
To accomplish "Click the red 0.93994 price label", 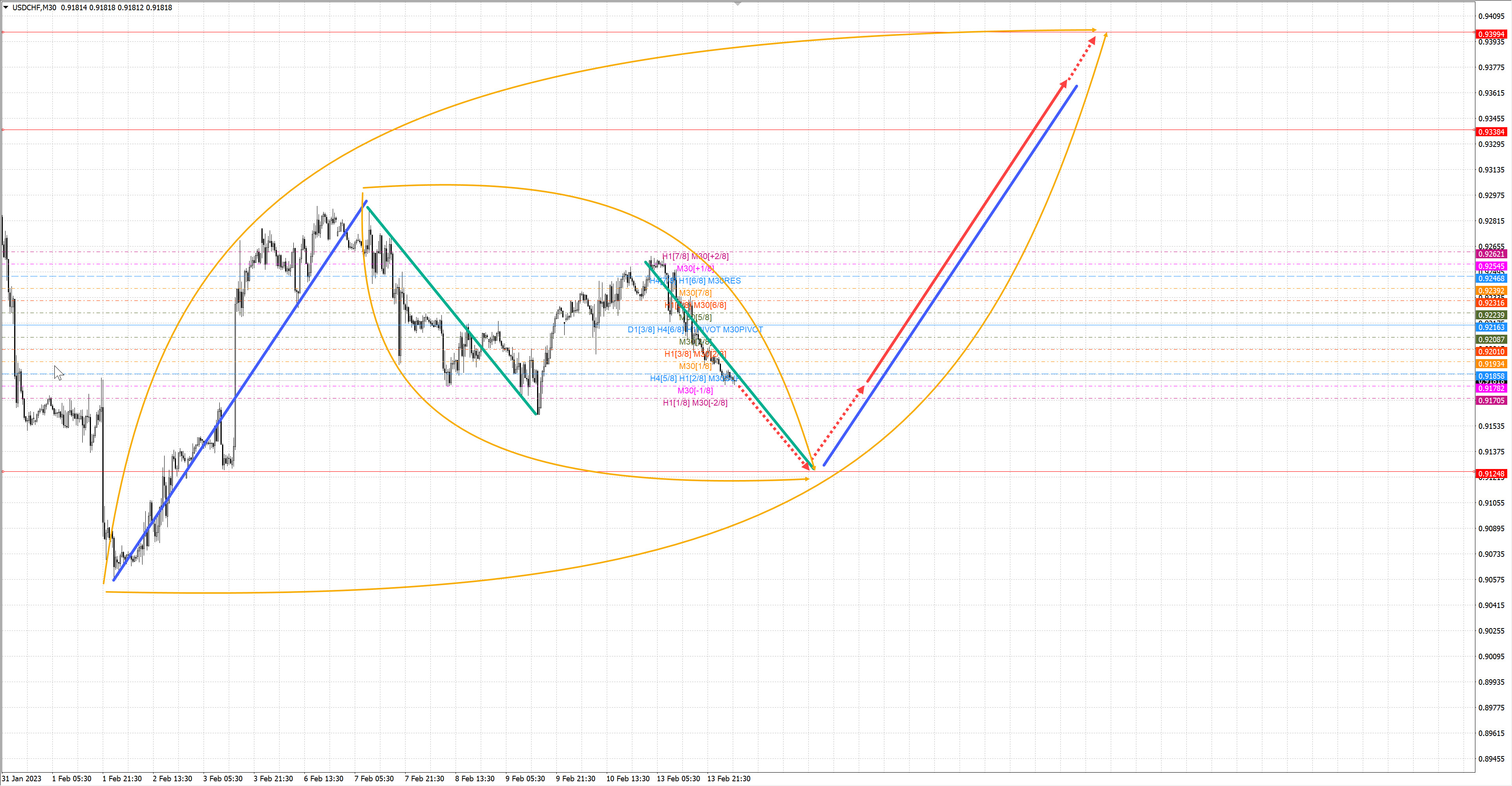I will 1491,35.
